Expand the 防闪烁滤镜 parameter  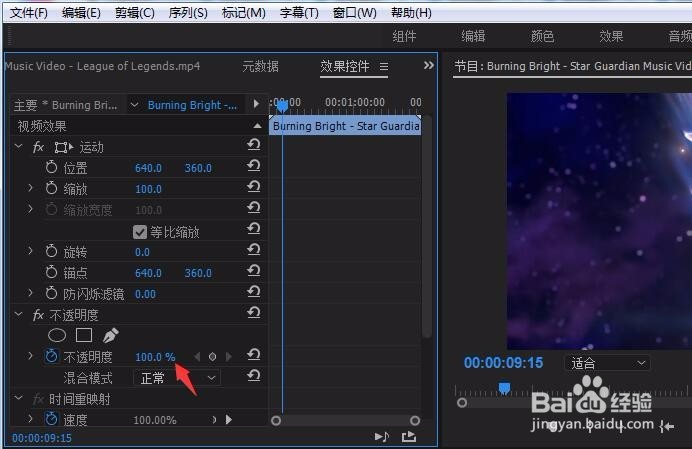[30, 292]
